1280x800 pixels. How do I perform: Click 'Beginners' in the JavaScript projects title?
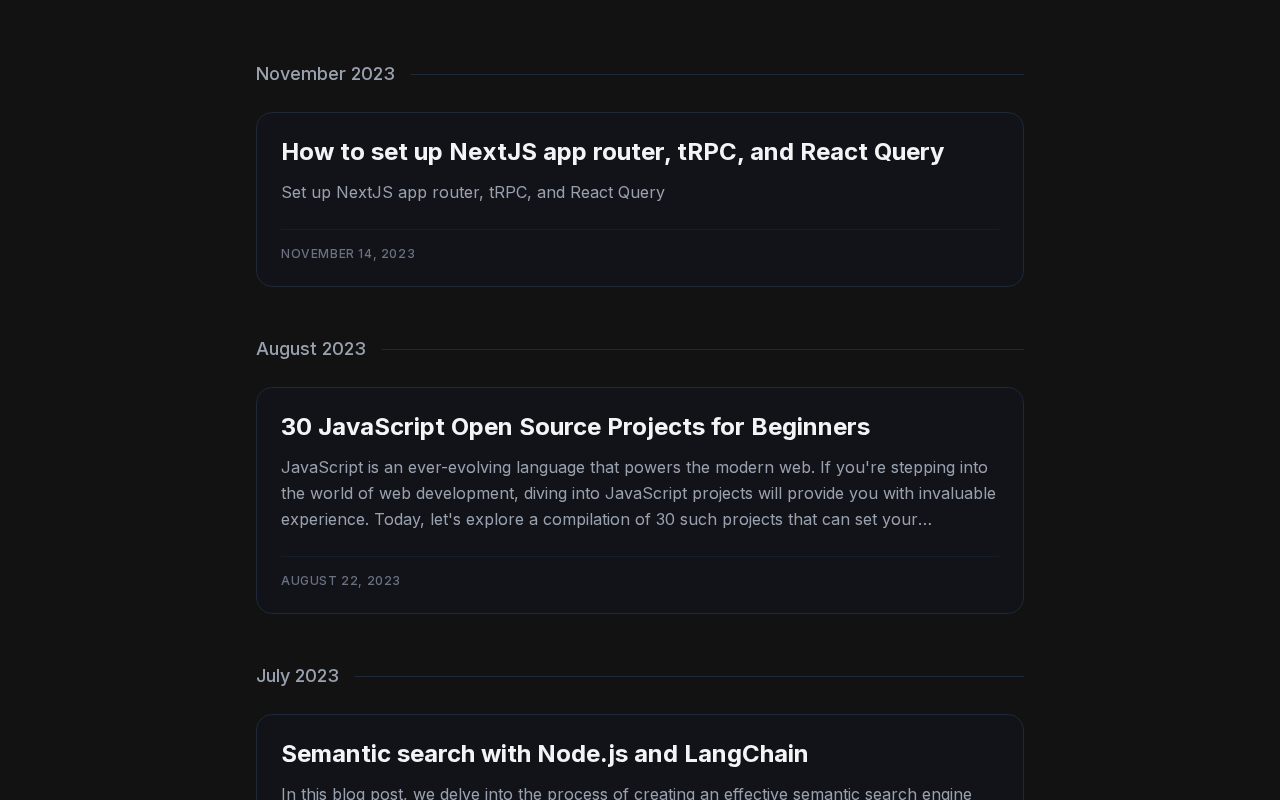click(x=810, y=427)
